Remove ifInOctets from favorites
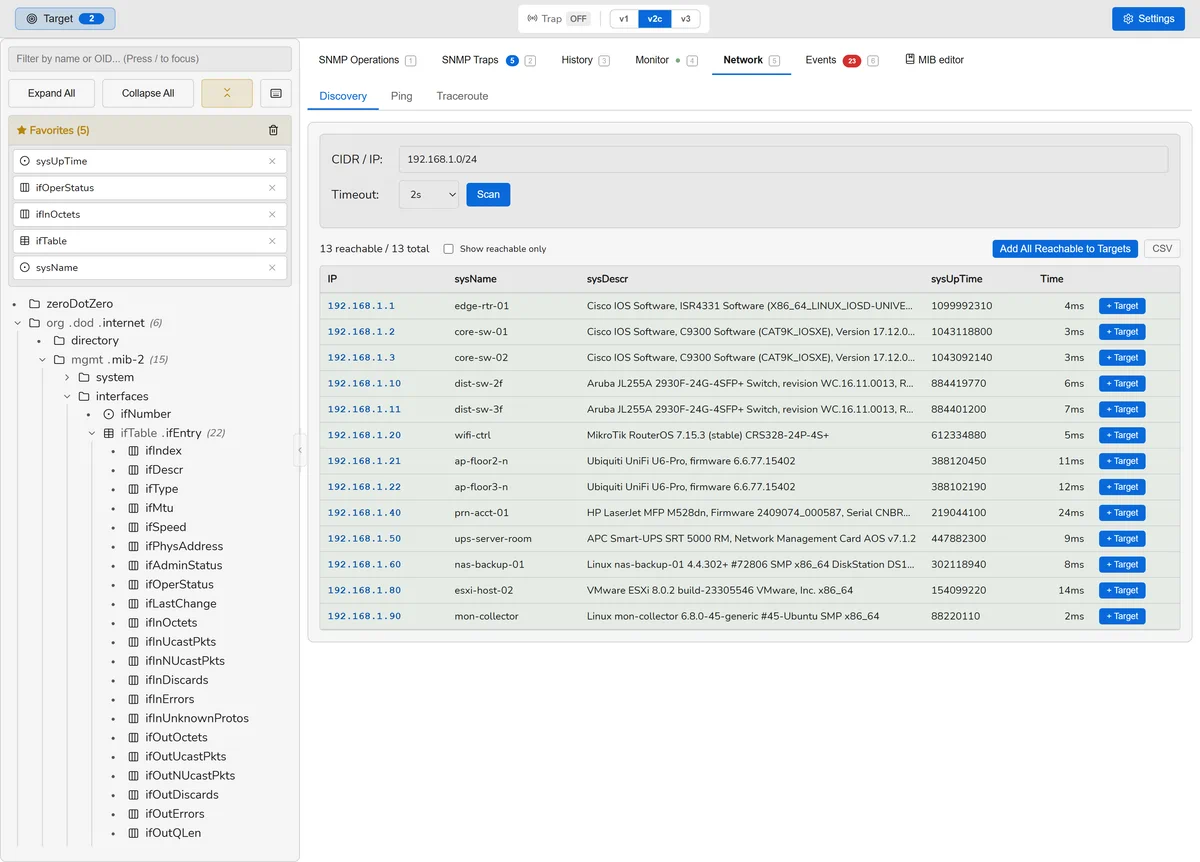The width and height of the screenshot is (1200, 862). pos(272,214)
